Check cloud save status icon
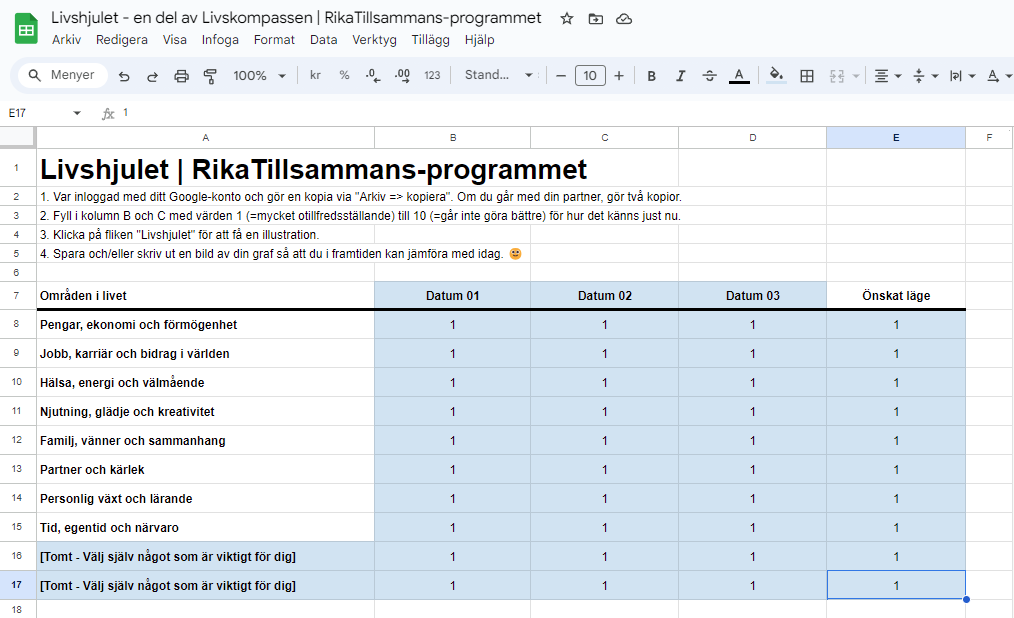1014x618 pixels. click(624, 19)
